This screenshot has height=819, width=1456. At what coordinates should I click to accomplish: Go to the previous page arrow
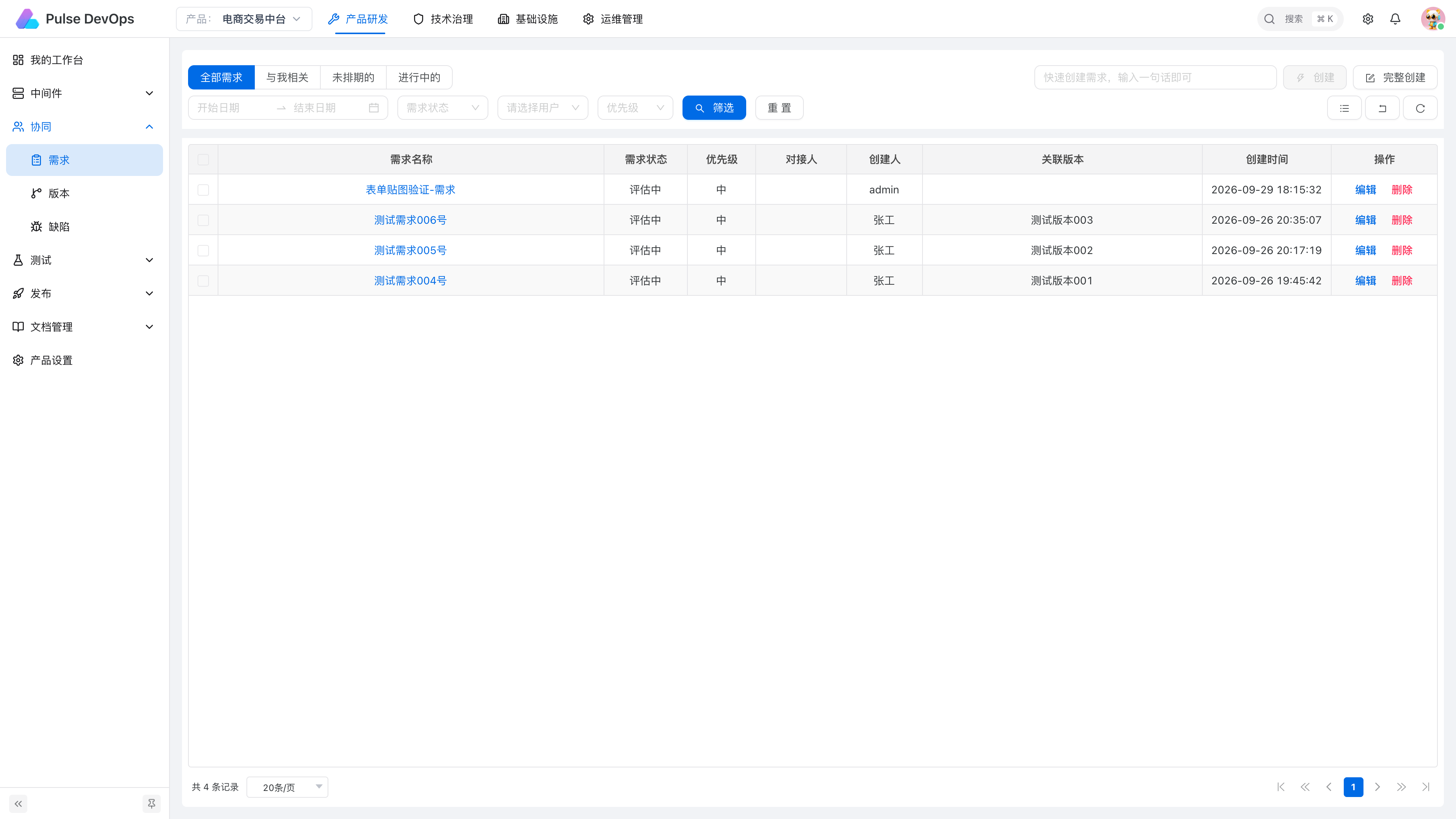[x=1329, y=787]
